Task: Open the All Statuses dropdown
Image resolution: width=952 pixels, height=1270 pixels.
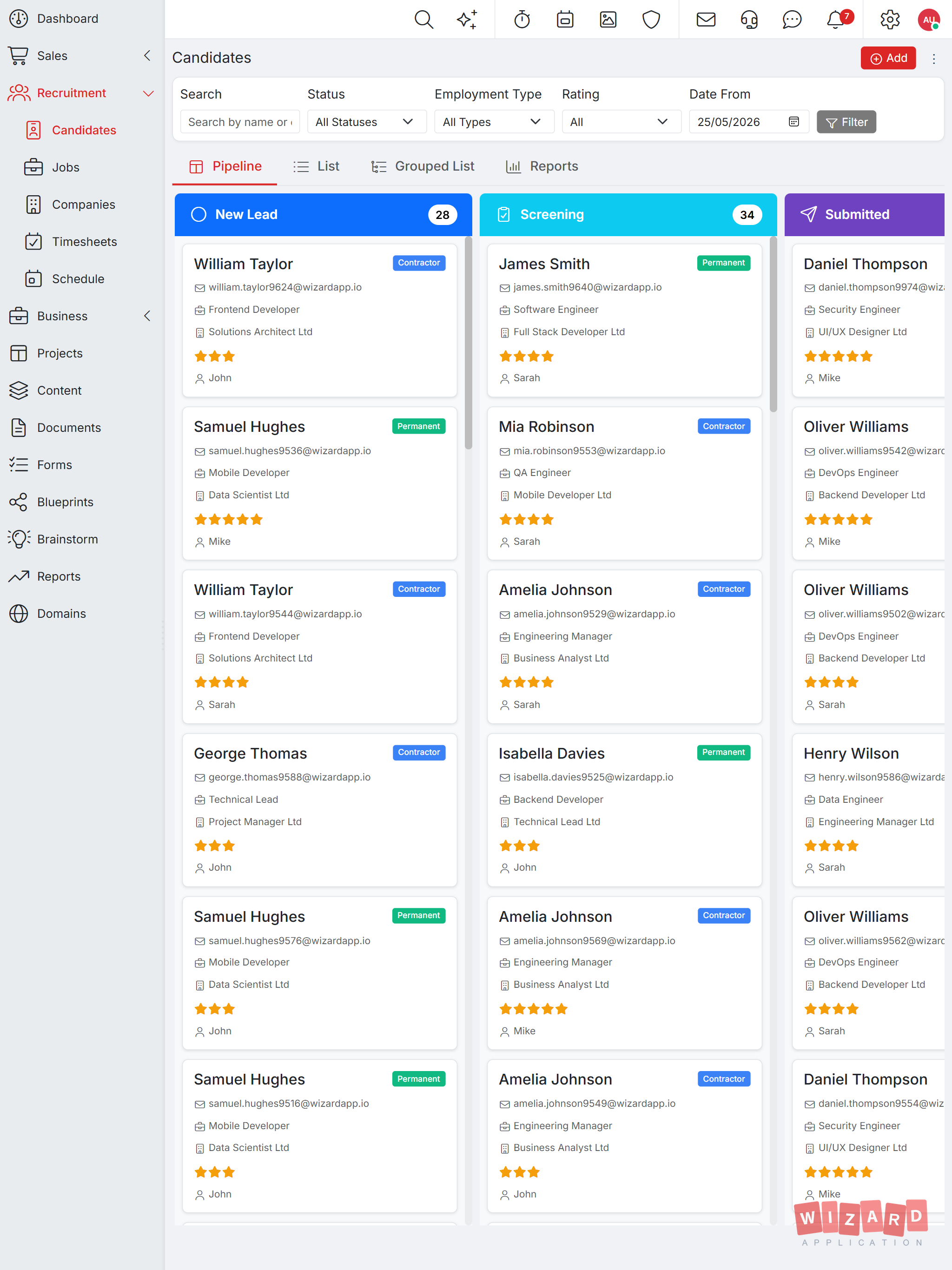Action: [367, 122]
